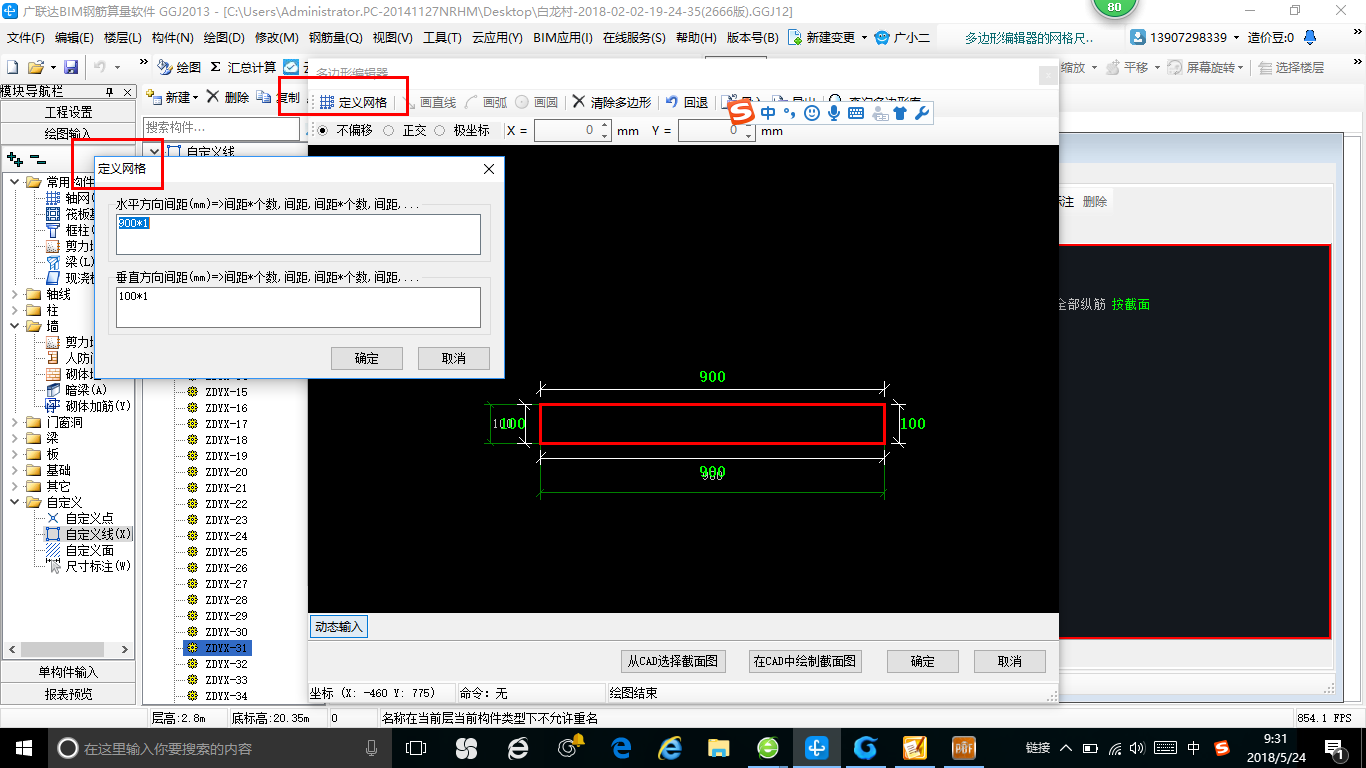Select the 画直线 draw line tool

tap(429, 102)
